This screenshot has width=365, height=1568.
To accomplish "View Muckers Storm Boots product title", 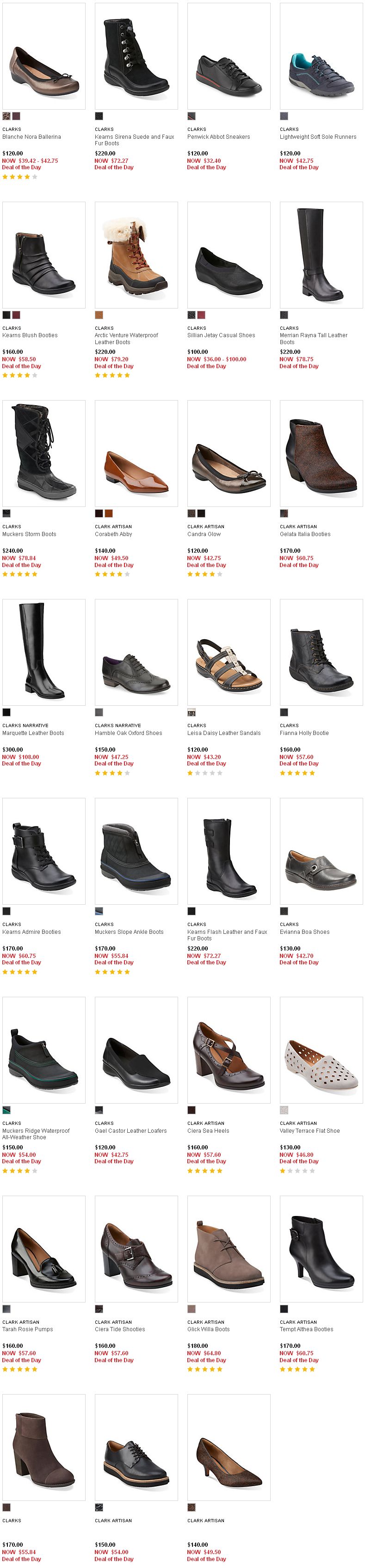I will coord(29,534).
